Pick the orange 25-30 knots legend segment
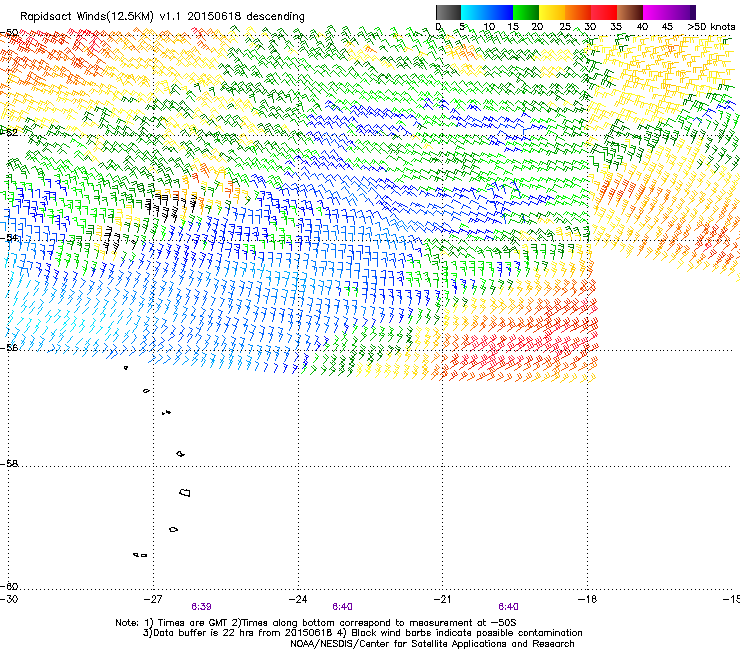Image resolution: width=740 pixels, height=650 pixels. pos(578,12)
